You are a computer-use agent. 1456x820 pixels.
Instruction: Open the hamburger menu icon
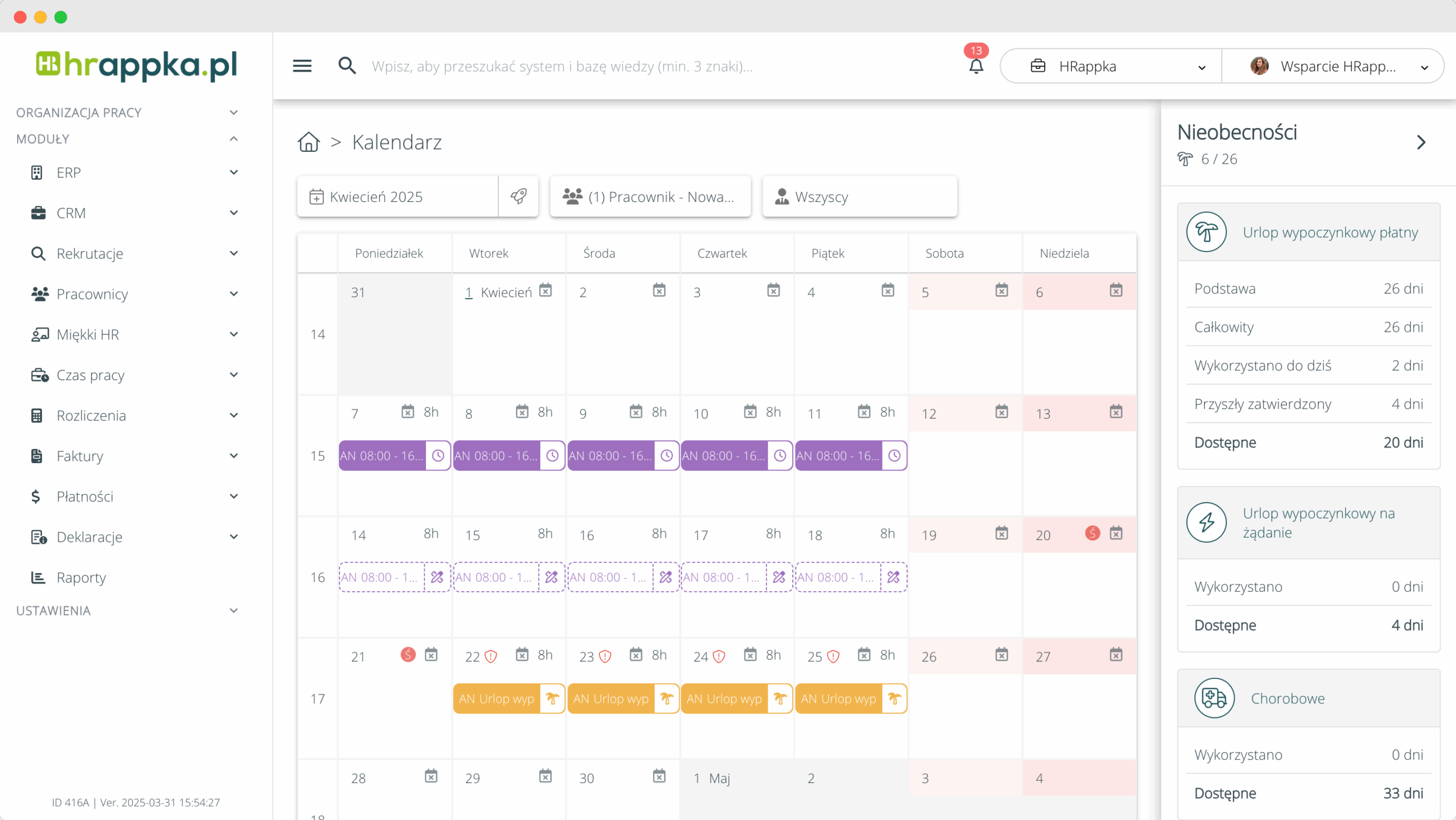302,66
